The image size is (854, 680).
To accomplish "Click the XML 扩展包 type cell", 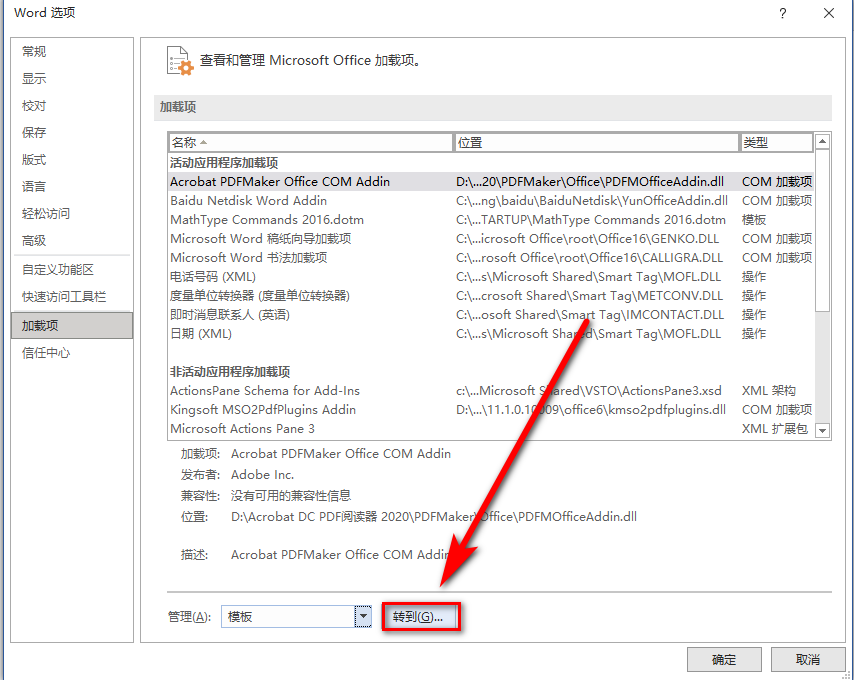I will pyautogui.click(x=774, y=429).
